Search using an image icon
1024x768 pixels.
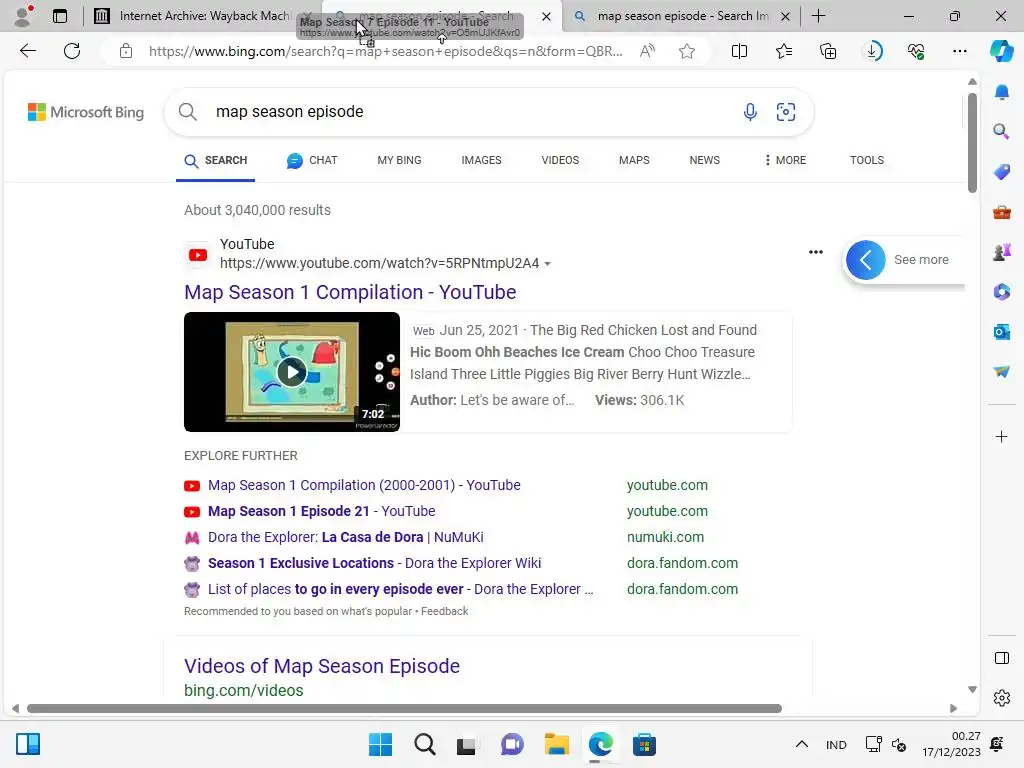click(x=786, y=112)
